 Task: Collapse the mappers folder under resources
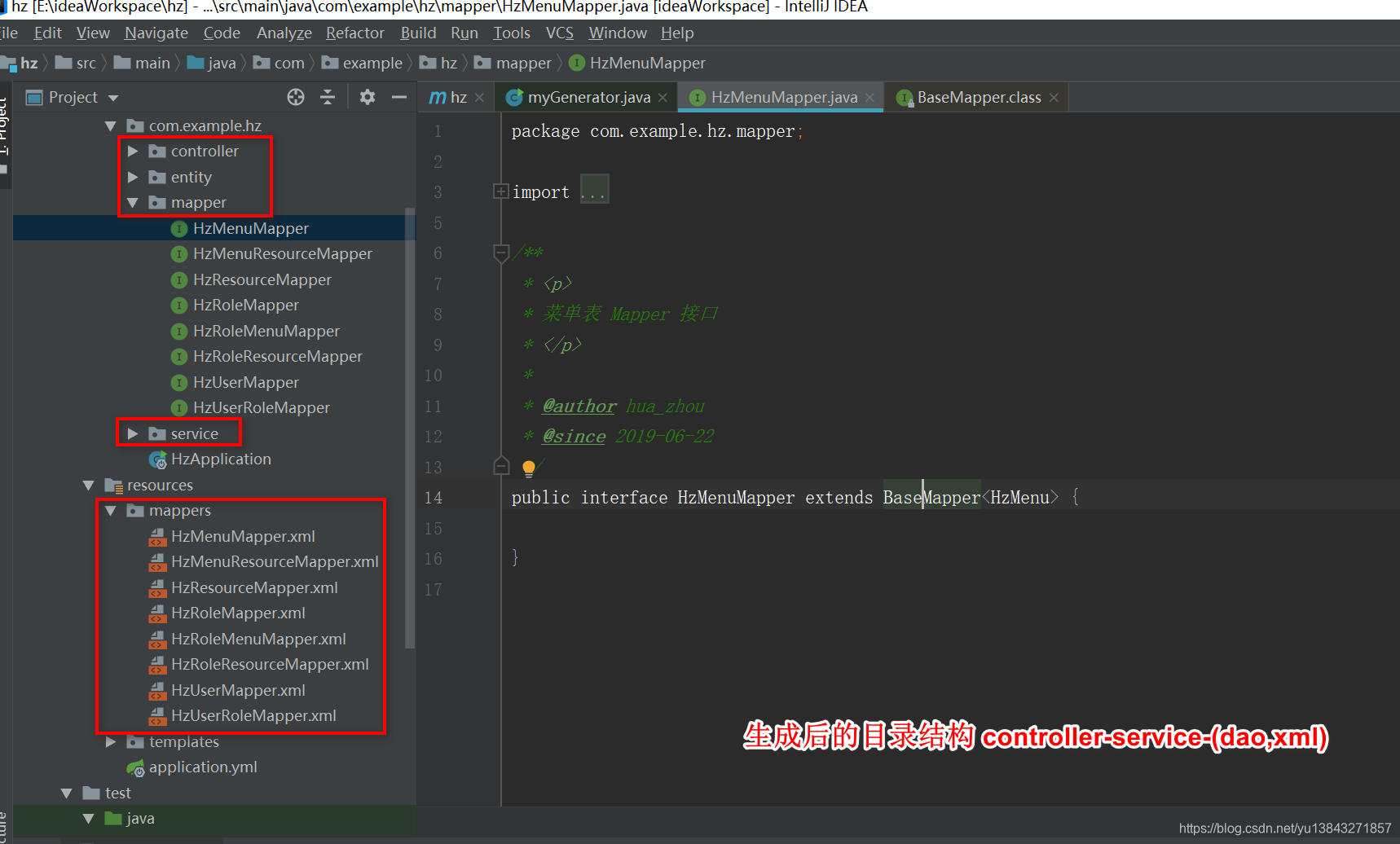tap(111, 511)
